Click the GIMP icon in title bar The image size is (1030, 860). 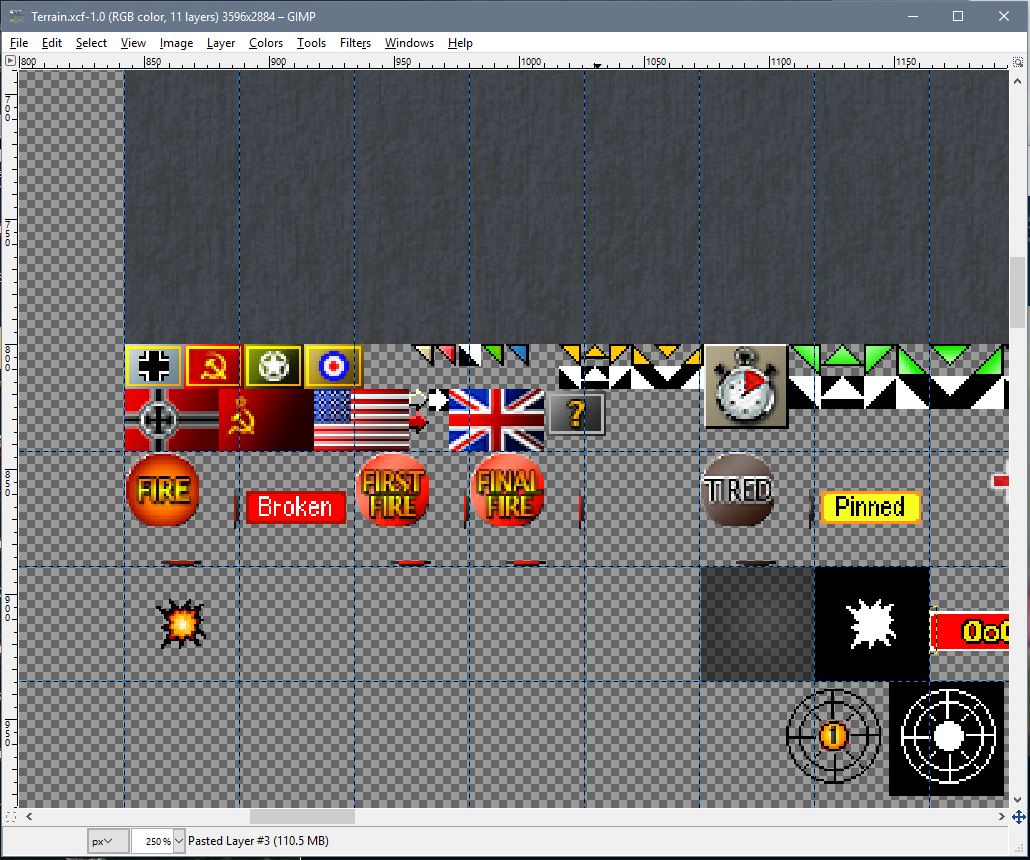click(17, 16)
